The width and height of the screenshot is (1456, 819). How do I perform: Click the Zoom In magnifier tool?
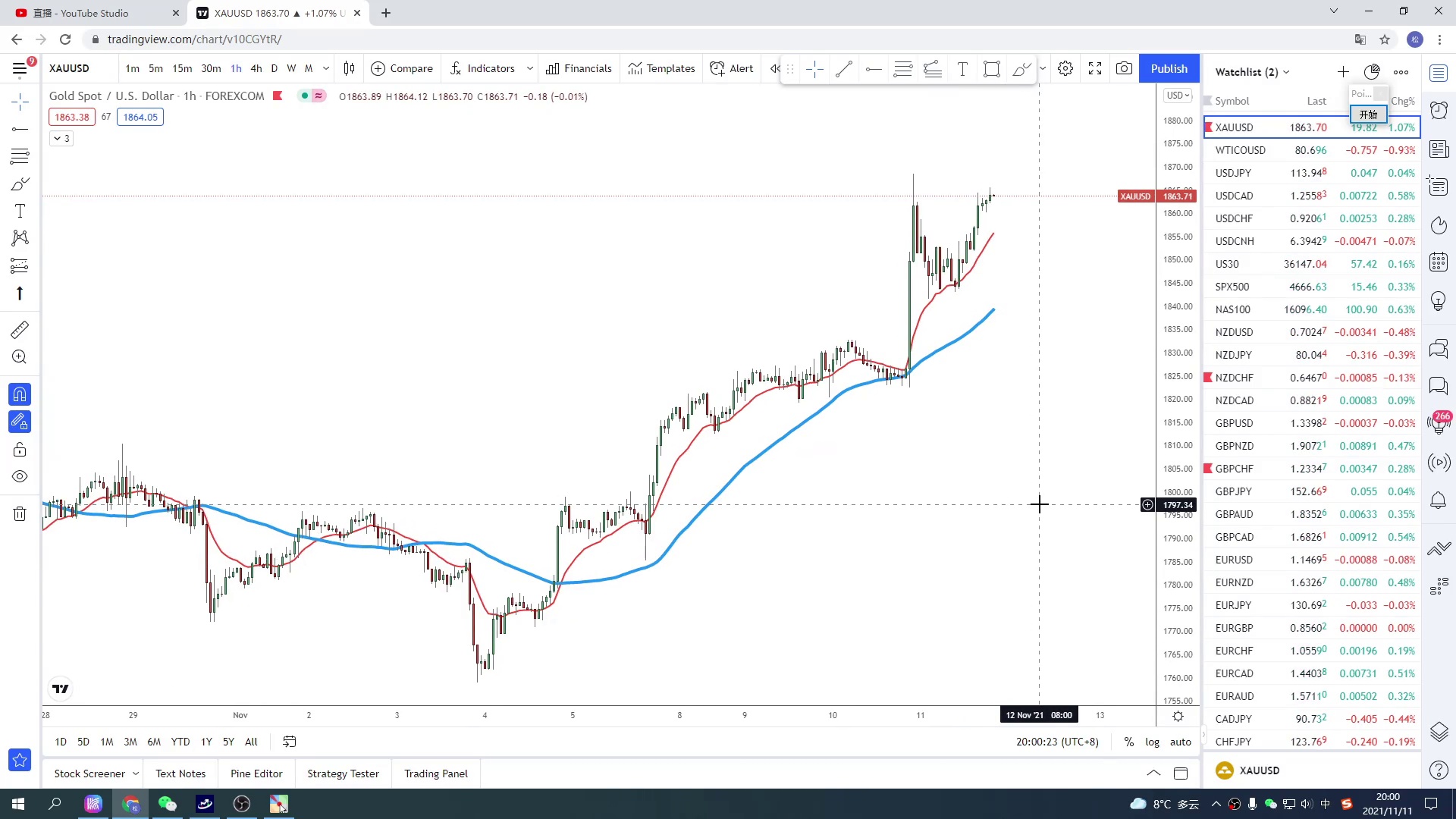click(20, 357)
